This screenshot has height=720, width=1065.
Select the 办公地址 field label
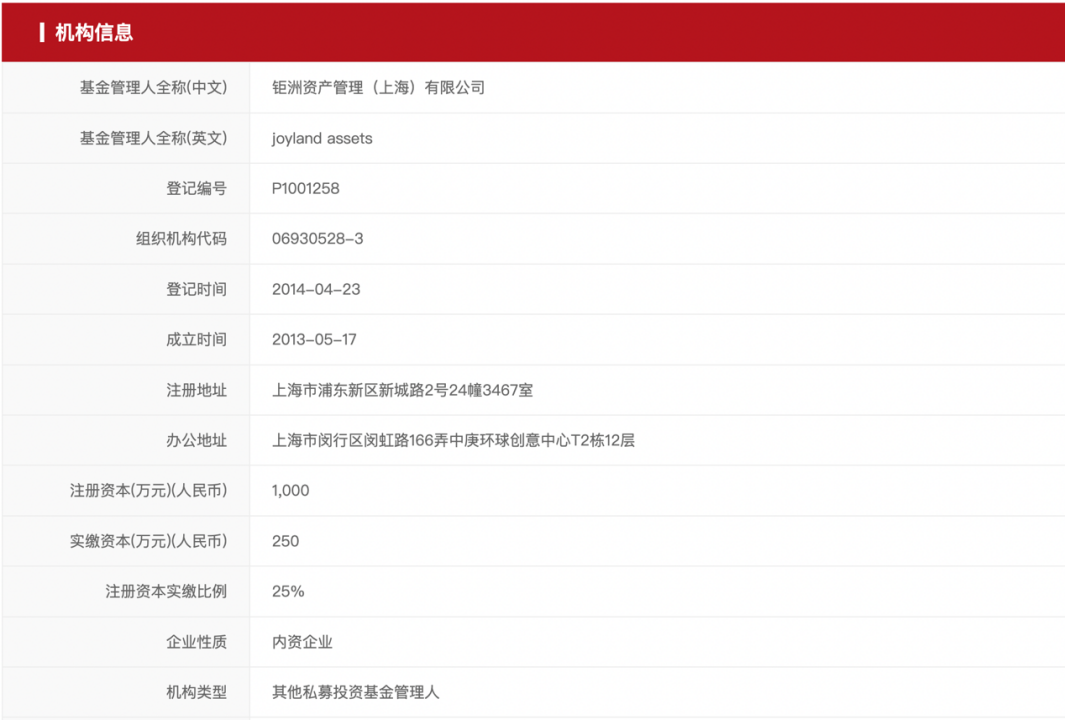pyautogui.click(x=196, y=441)
